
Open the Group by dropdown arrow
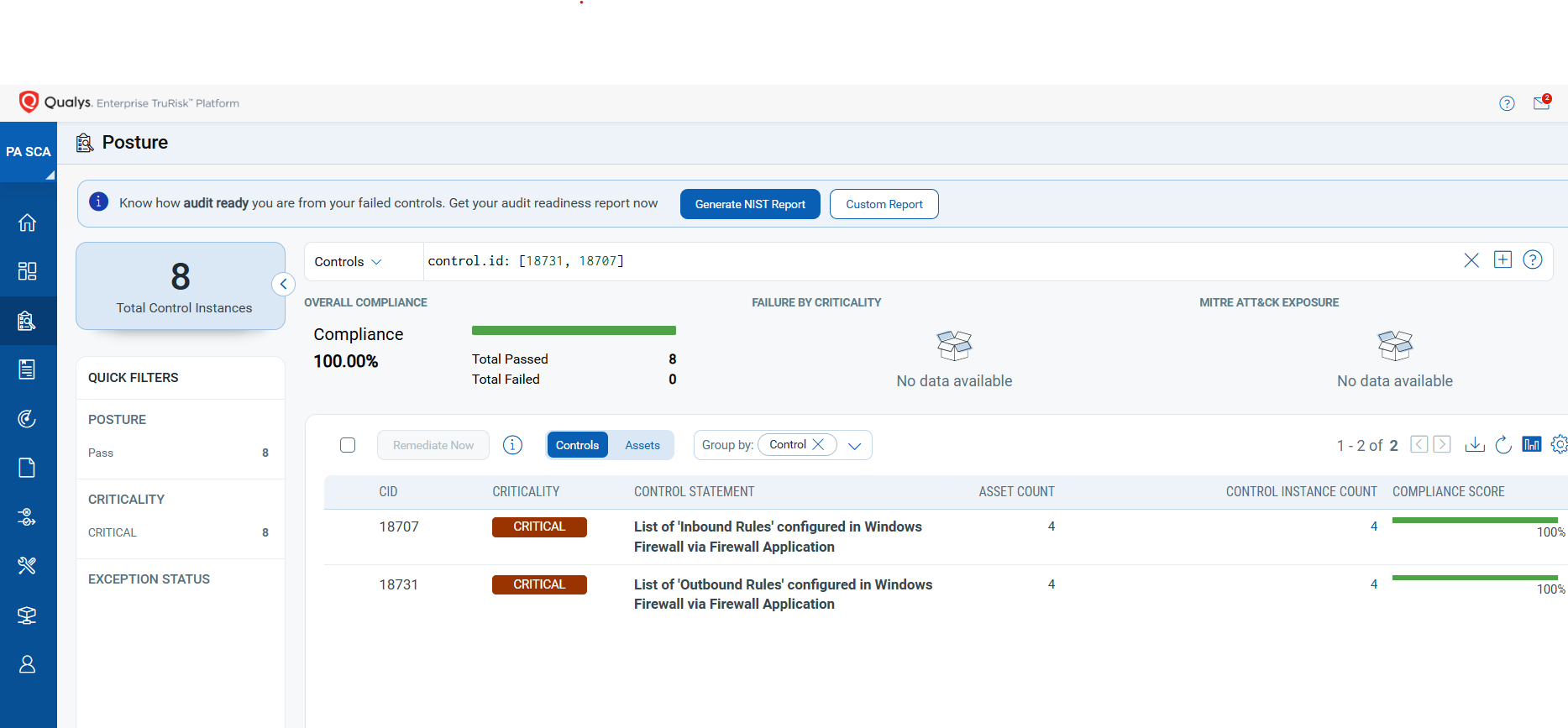click(x=855, y=446)
